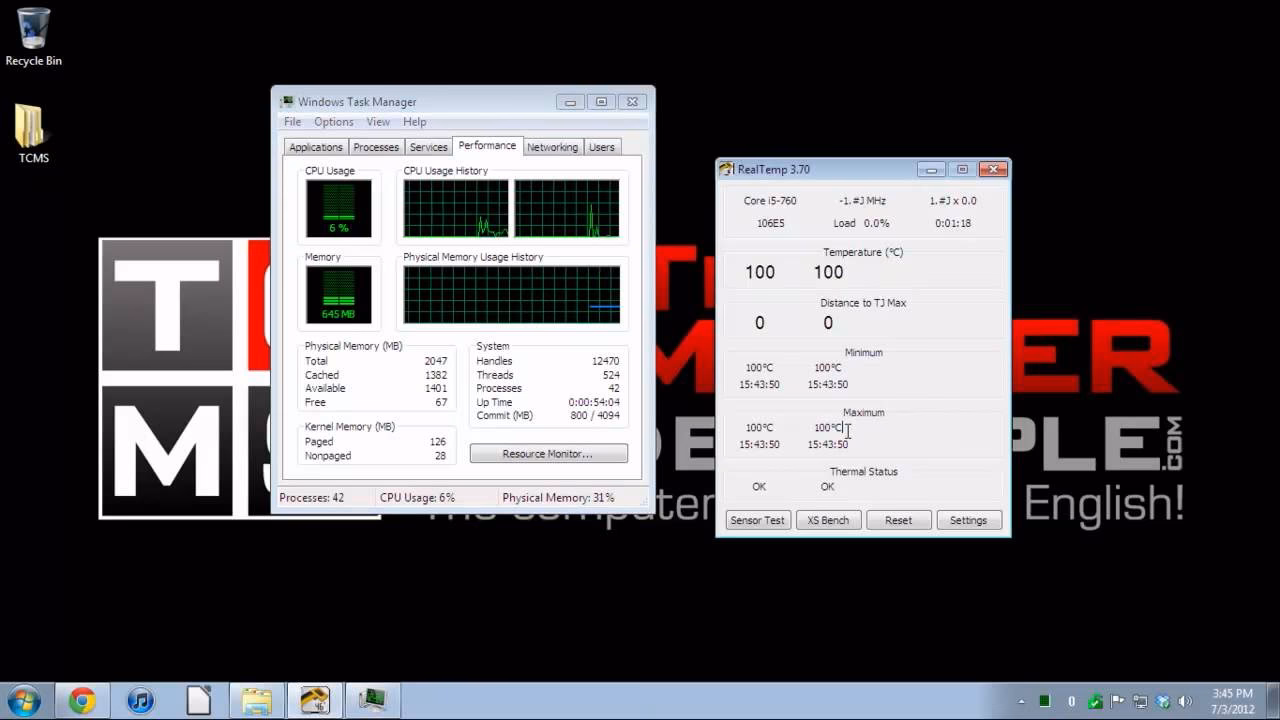Click the Dropbox tray icon
1280x720 pixels.
[1163, 701]
